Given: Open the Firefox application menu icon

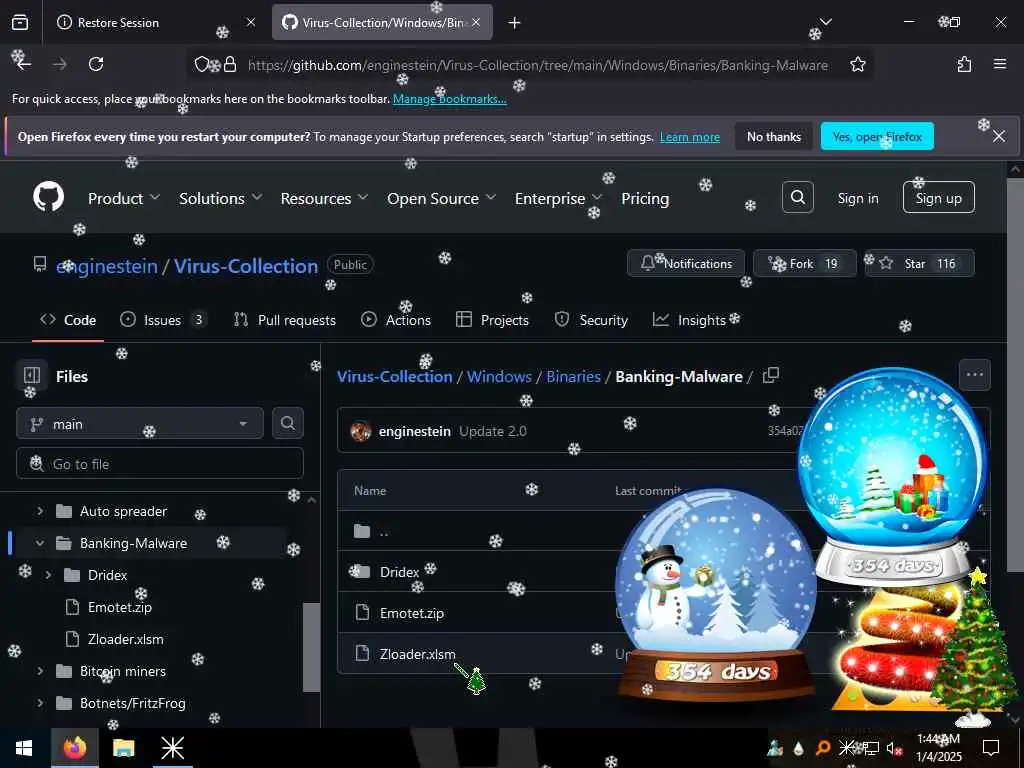Looking at the screenshot, I should tap(1000, 64).
